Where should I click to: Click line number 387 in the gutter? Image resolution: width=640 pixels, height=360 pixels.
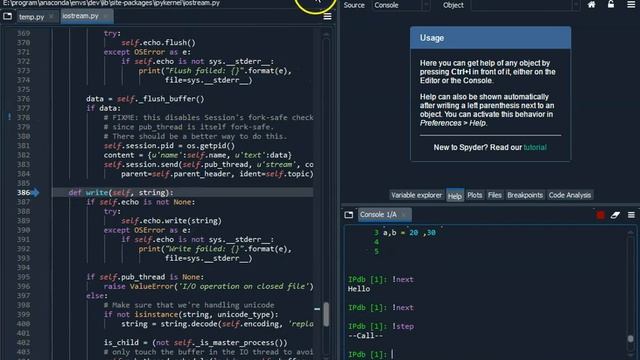[x=23, y=202]
